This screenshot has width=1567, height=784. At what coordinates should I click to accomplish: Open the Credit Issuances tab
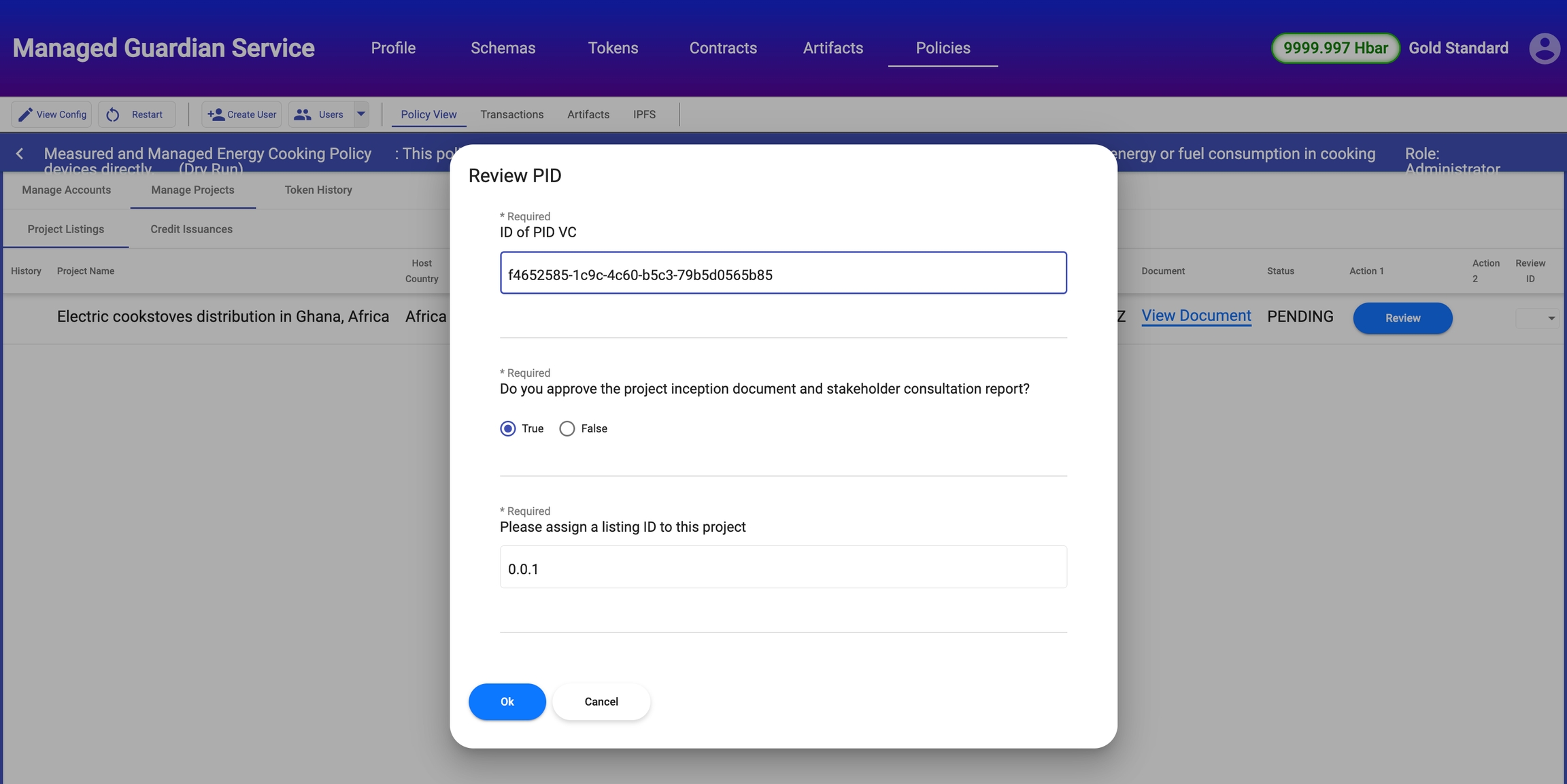[x=191, y=229]
